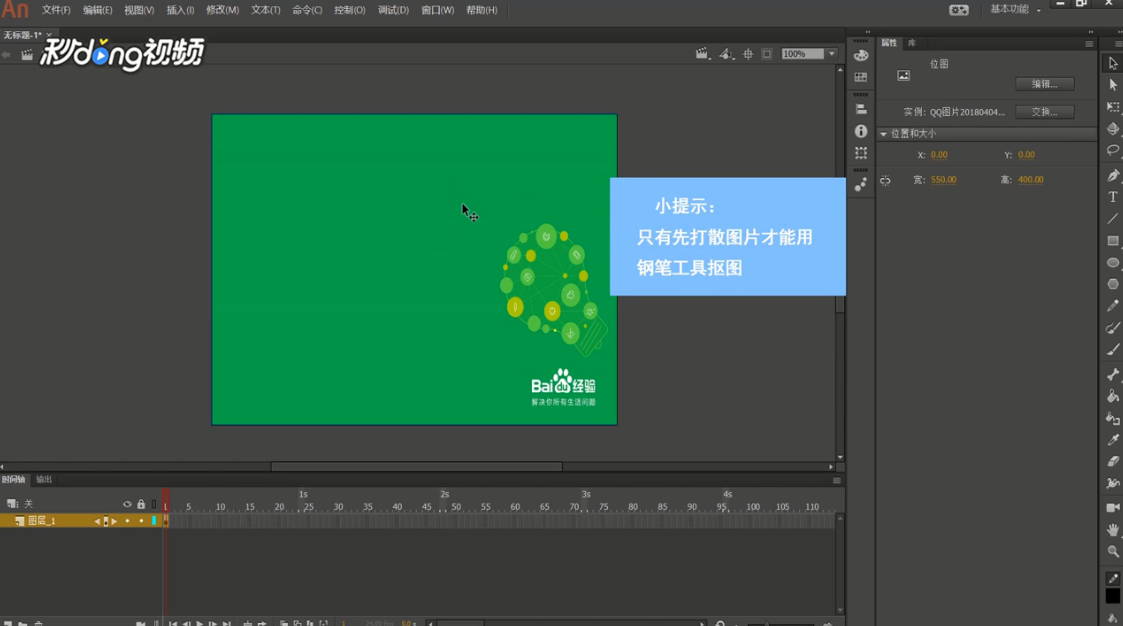This screenshot has height=626, width=1123.
Task: Open the Transform panel icon
Action: pyautogui.click(x=861, y=153)
